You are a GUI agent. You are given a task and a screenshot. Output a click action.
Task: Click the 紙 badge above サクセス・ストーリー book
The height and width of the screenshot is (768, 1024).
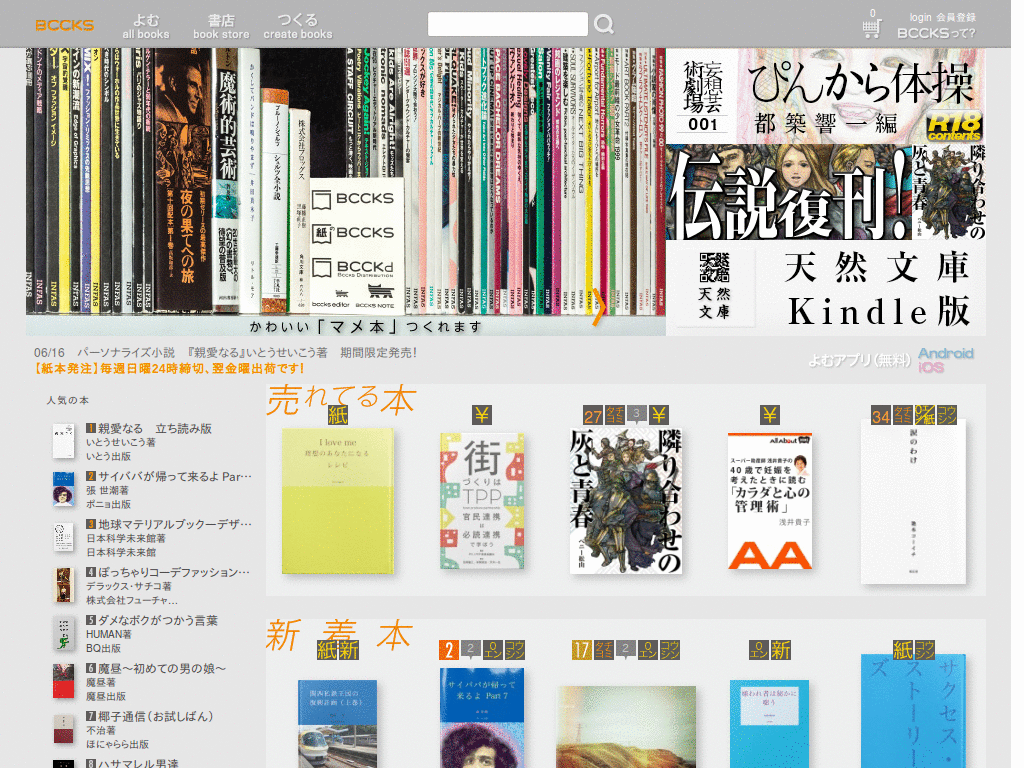tap(903, 650)
